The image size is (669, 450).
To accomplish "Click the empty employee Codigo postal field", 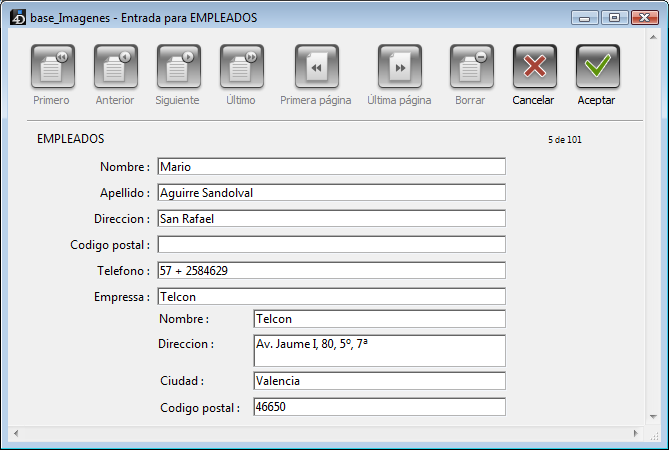I will click(x=332, y=244).
